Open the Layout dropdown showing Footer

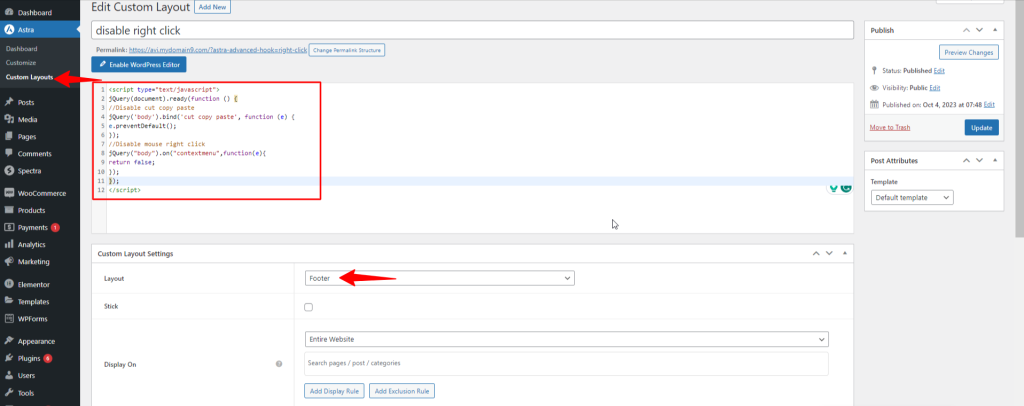tap(440, 278)
